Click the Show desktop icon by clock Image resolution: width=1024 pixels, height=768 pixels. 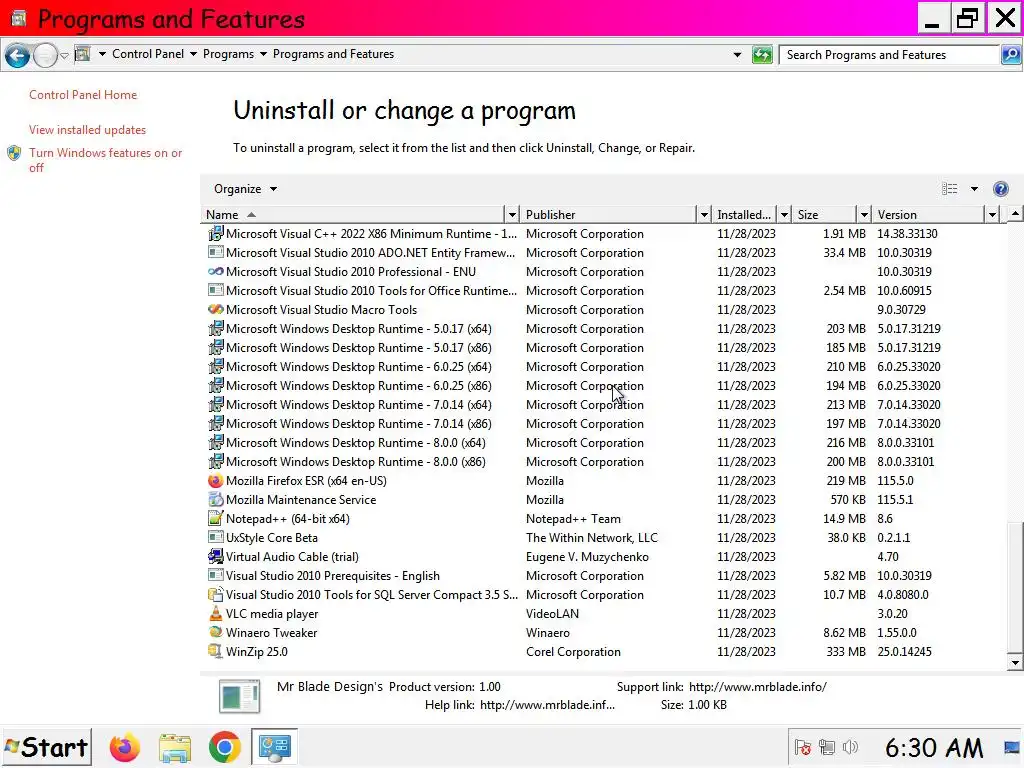[x=1012, y=747]
